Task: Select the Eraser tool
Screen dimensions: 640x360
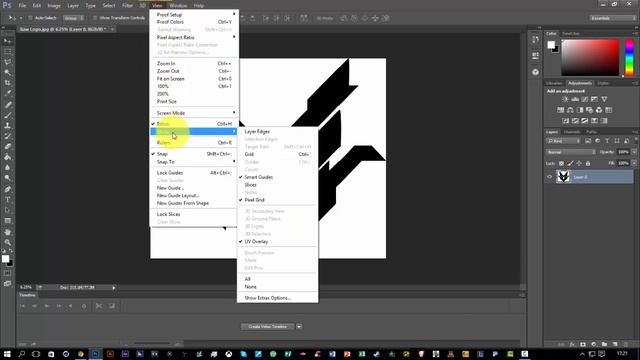Action: (x=8, y=147)
